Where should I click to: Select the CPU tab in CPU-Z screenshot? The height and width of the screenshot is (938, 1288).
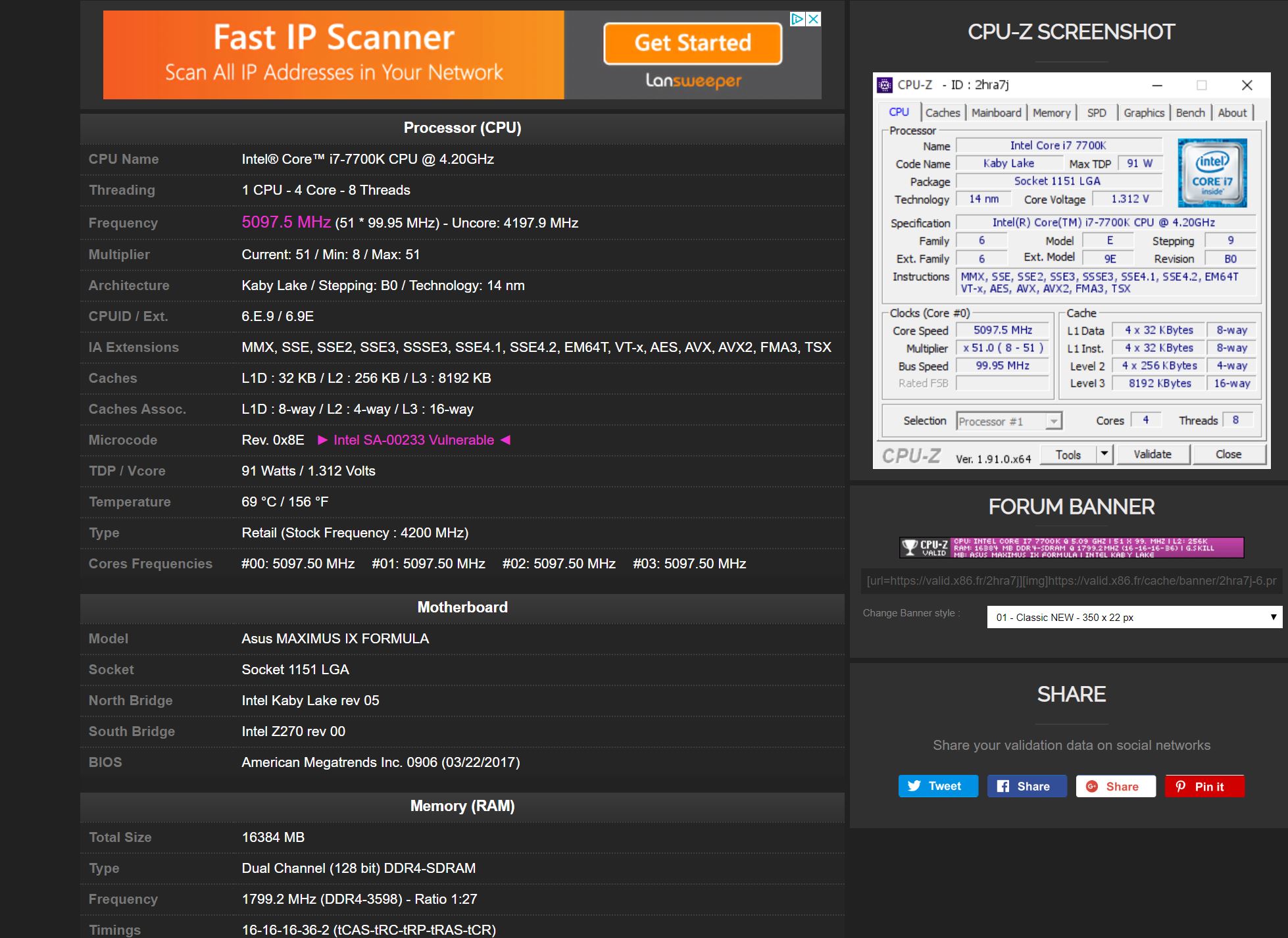pos(899,112)
